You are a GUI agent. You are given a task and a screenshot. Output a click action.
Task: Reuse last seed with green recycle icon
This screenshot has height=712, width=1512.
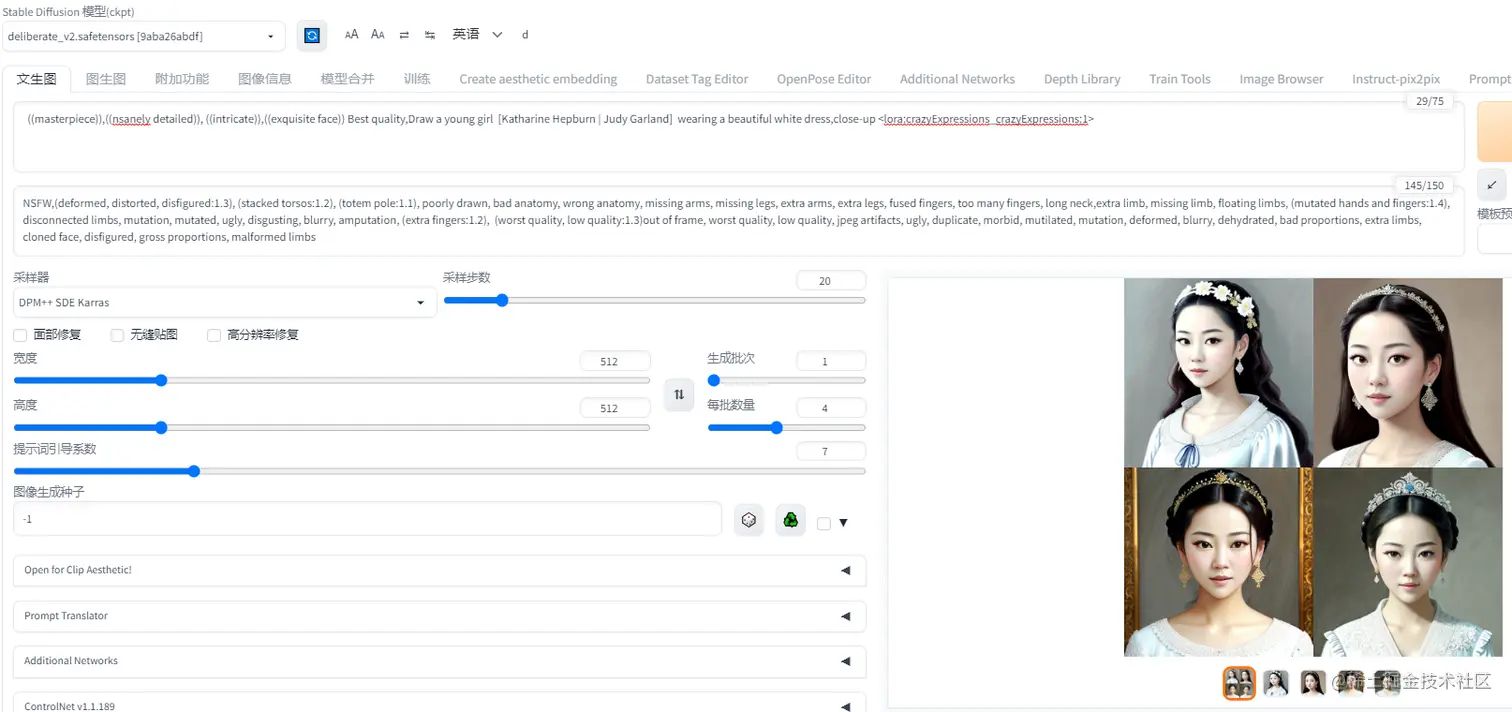790,520
